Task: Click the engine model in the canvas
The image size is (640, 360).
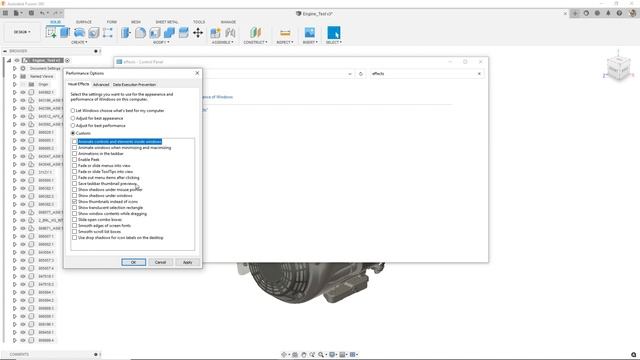Action: coord(310,282)
